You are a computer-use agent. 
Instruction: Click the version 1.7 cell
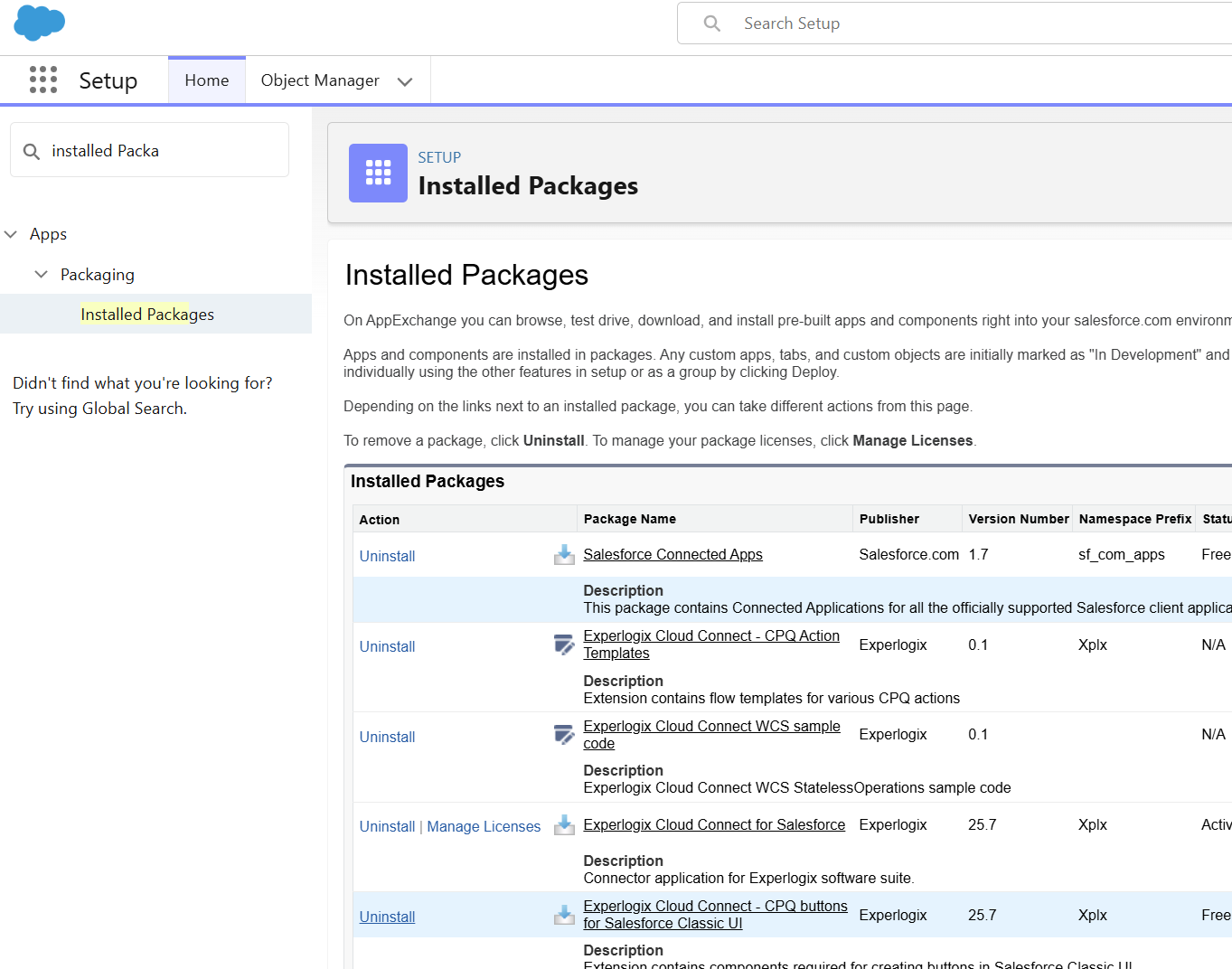click(978, 554)
